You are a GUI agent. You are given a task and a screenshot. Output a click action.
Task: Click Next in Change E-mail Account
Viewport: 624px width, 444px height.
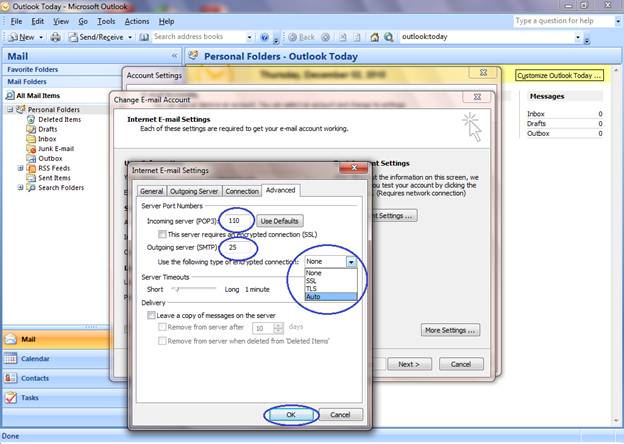409,364
